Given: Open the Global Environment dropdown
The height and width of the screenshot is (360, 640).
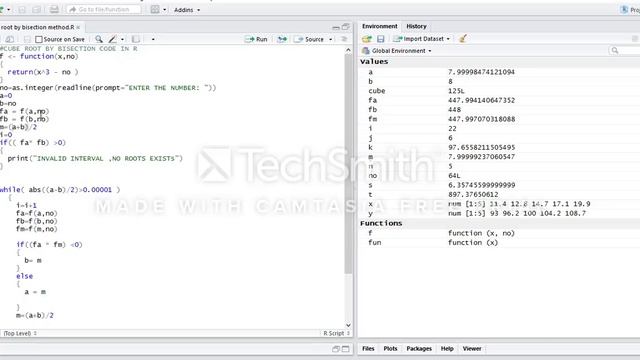Looking at the screenshot, I should [397, 51].
